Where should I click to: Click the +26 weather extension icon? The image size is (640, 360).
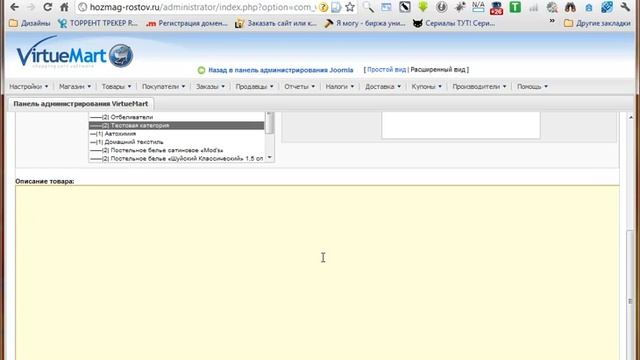coord(496,7)
